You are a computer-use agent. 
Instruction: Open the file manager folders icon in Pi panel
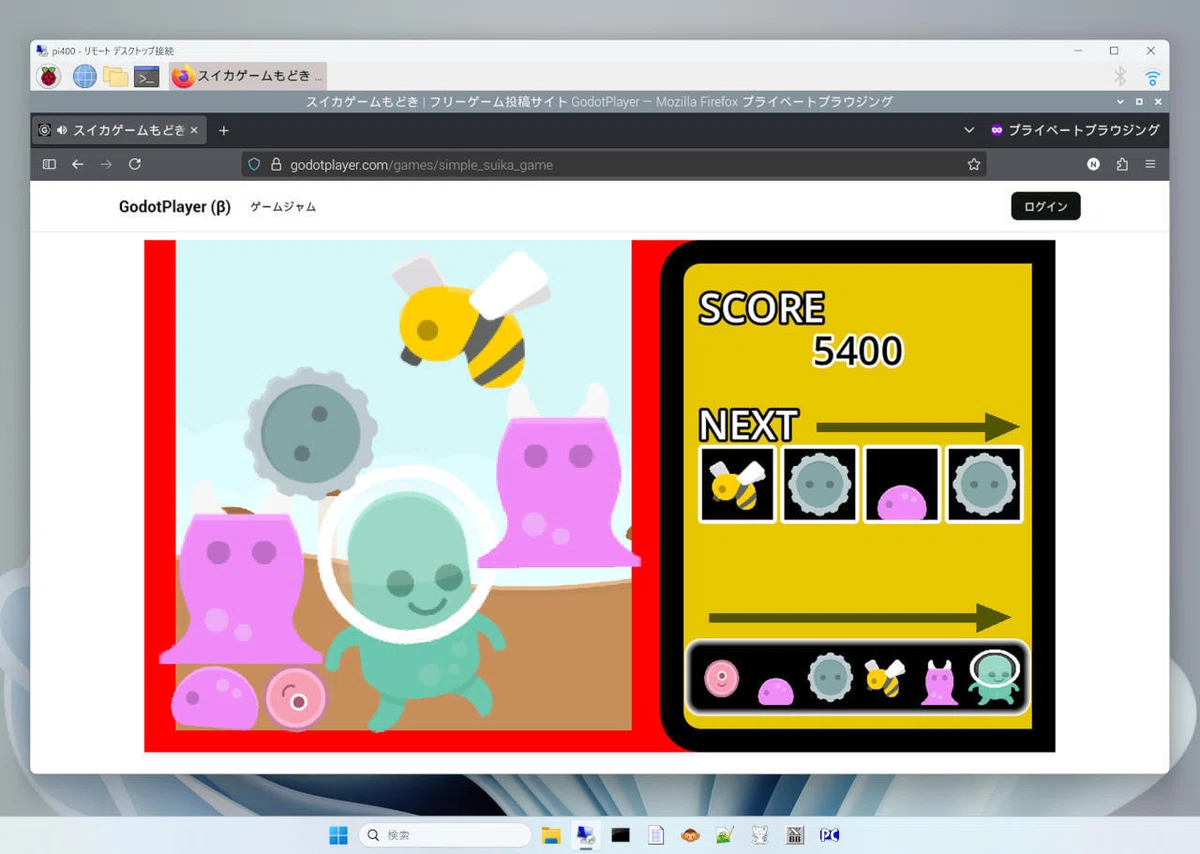(115, 76)
